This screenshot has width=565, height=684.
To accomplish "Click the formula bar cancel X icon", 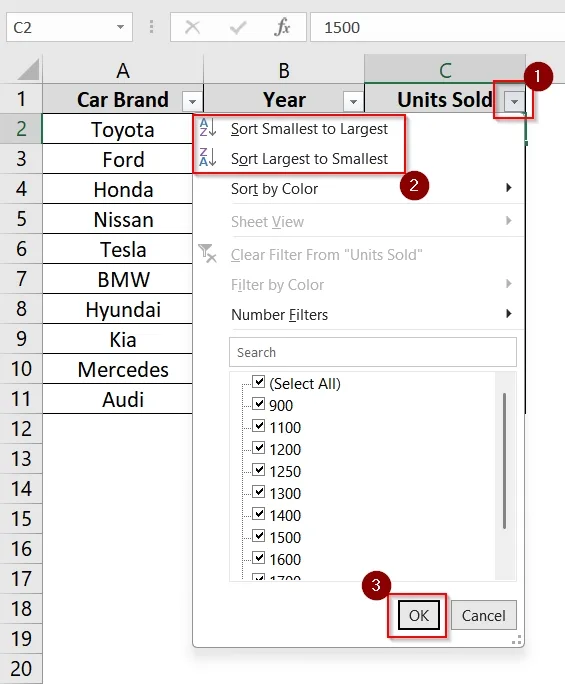I will (192, 27).
